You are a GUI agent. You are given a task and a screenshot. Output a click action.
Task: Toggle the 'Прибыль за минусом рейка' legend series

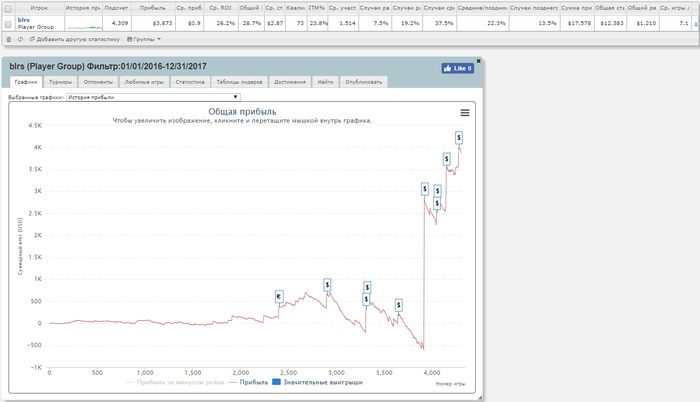[175, 382]
